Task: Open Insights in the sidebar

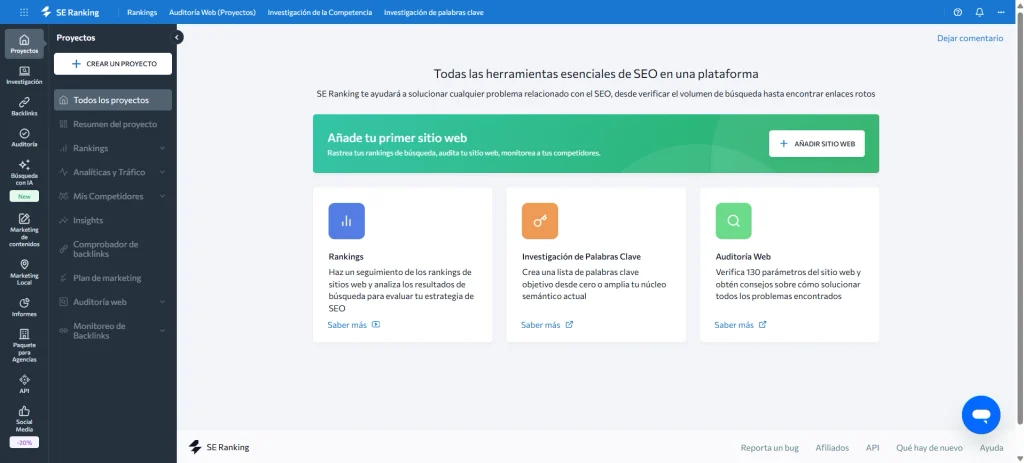Action: 113,220
